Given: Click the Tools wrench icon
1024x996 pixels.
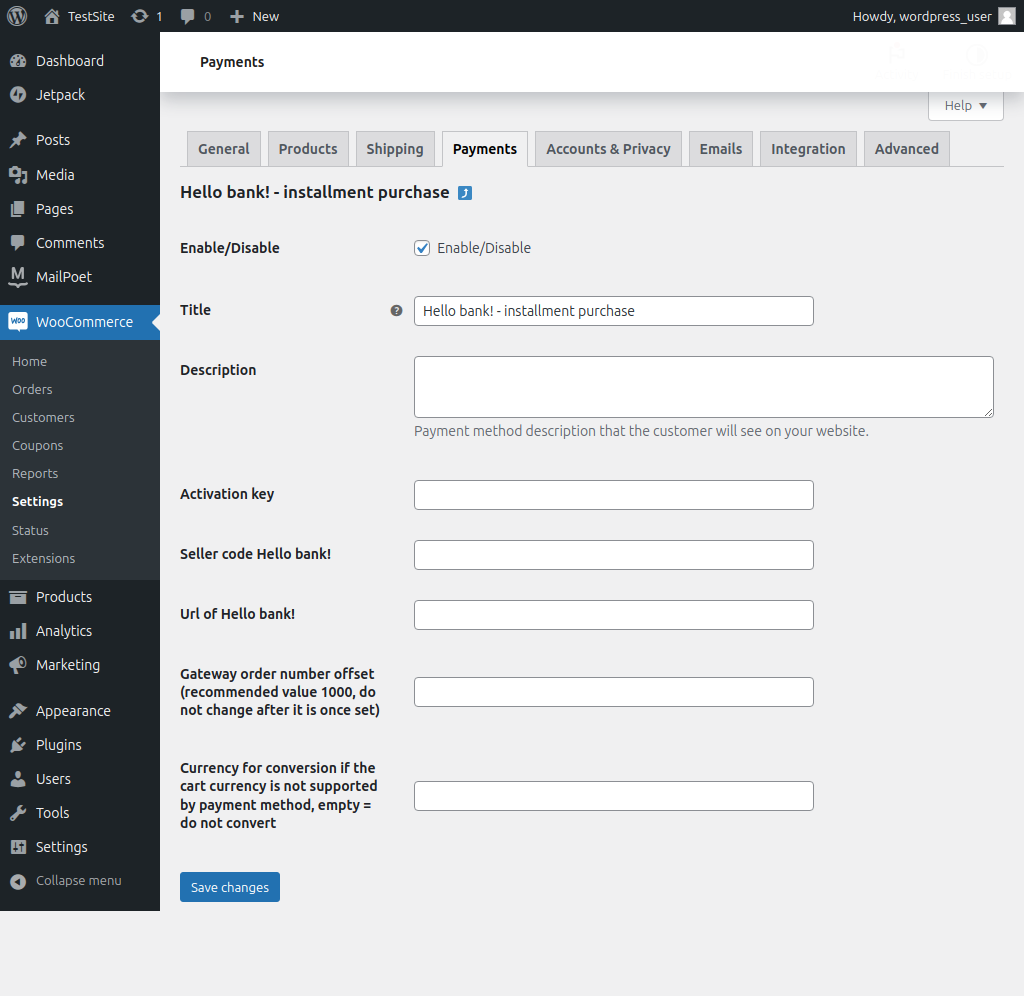Looking at the screenshot, I should 18,812.
